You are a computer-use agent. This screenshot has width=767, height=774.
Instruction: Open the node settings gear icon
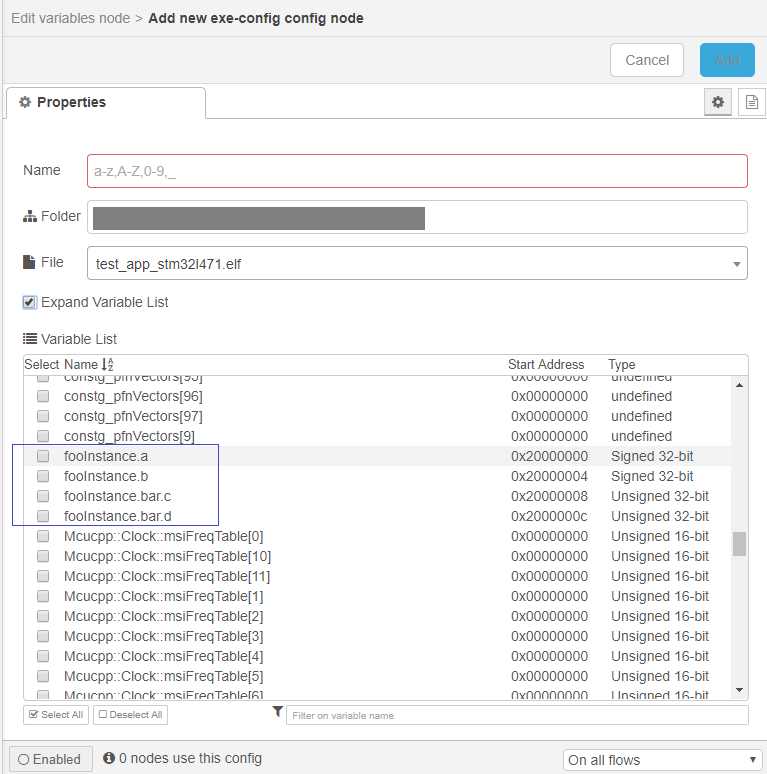[718, 102]
